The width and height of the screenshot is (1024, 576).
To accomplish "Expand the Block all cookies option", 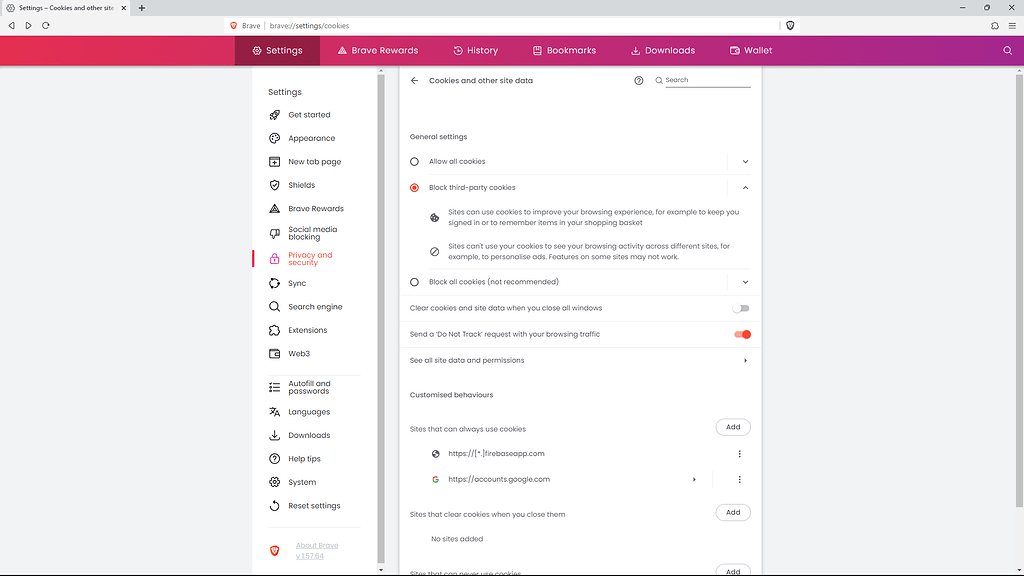I will pyautogui.click(x=744, y=282).
